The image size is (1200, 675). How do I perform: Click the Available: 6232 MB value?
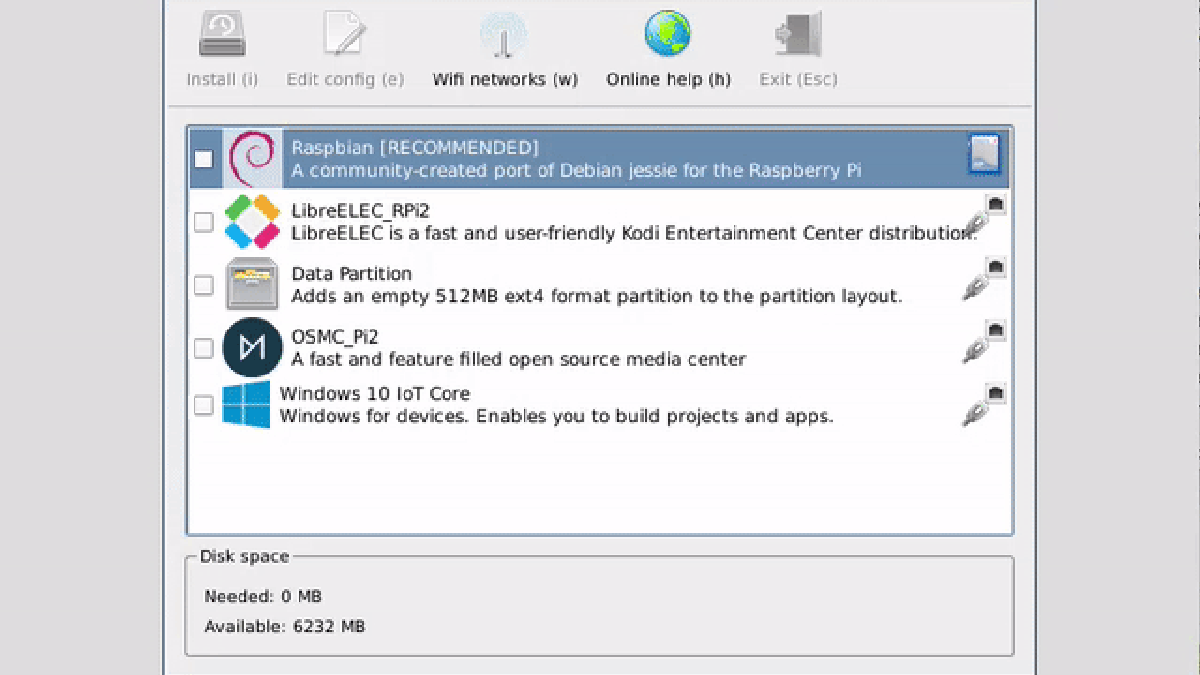click(284, 627)
